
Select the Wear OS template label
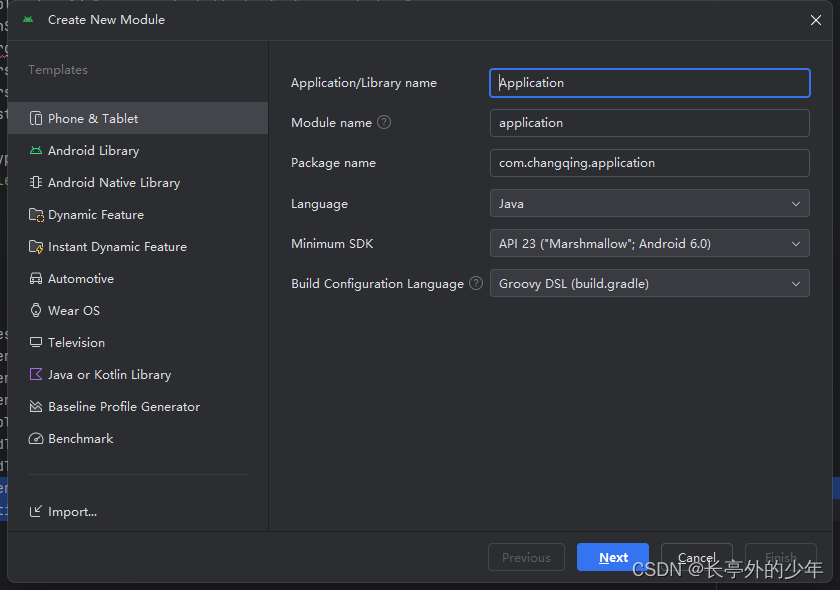(74, 311)
